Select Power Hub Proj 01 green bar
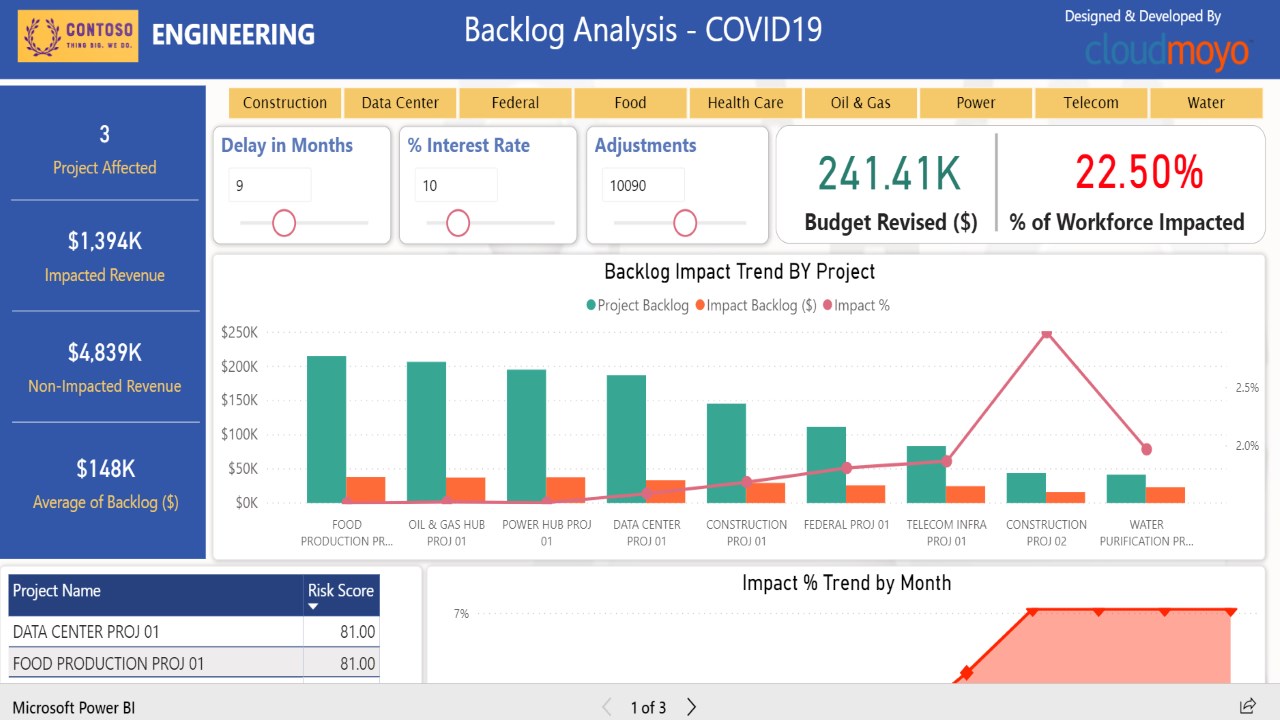 tap(526, 436)
